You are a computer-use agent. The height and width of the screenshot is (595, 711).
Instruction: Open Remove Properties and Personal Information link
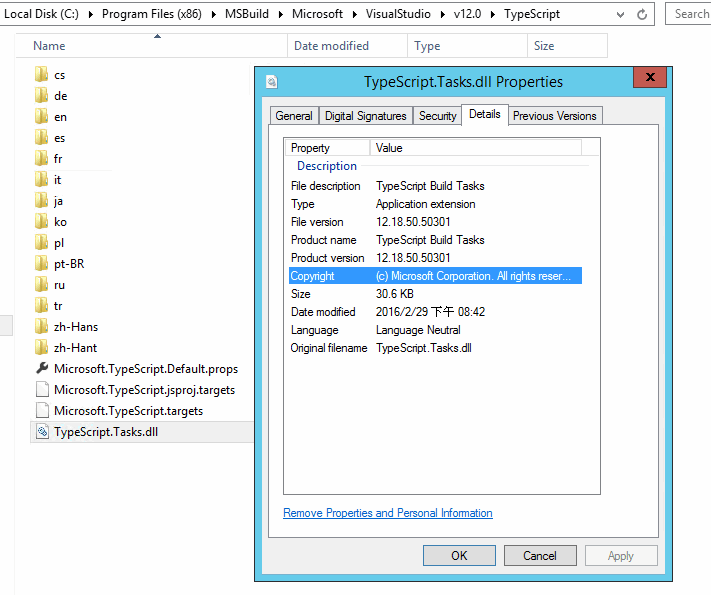(x=388, y=513)
